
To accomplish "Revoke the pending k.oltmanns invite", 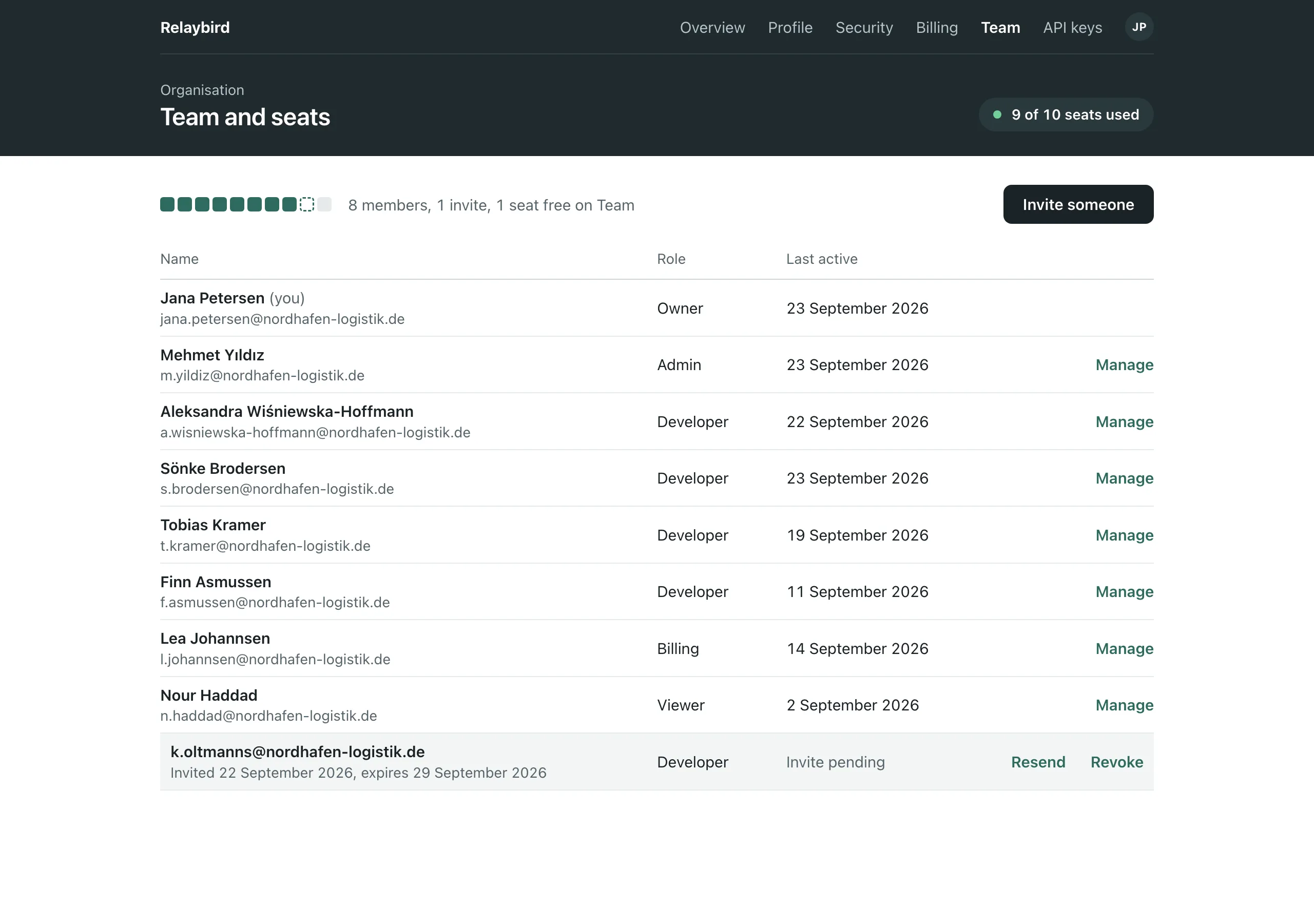I will coord(1116,762).
